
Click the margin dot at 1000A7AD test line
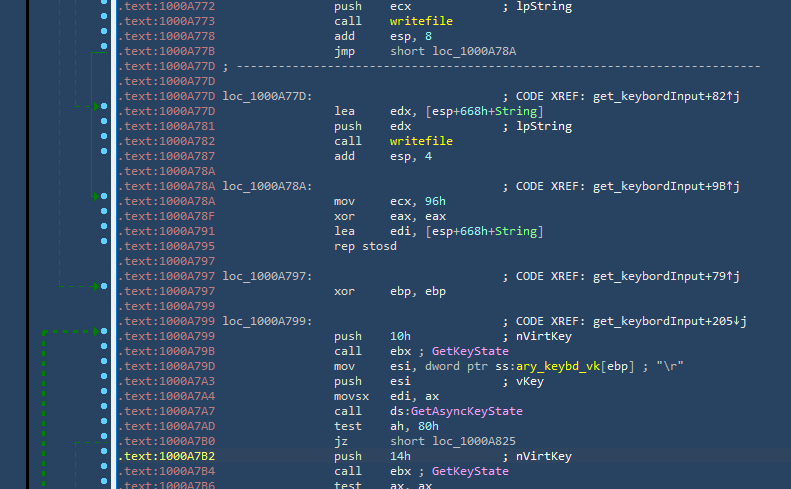pyautogui.click(x=105, y=426)
